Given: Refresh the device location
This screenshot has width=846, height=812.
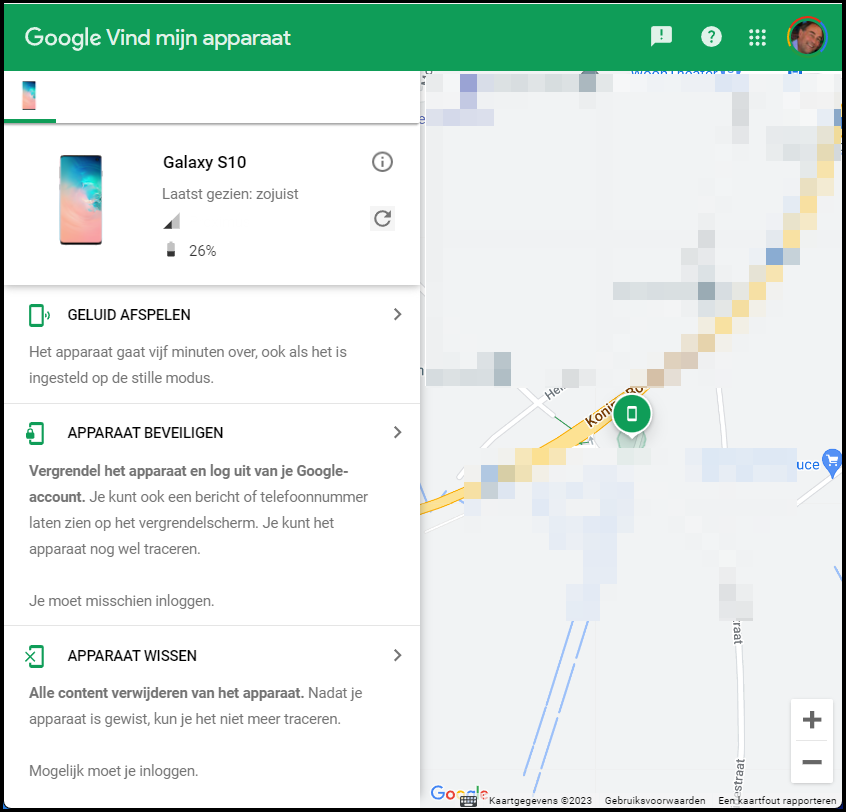Looking at the screenshot, I should (383, 219).
